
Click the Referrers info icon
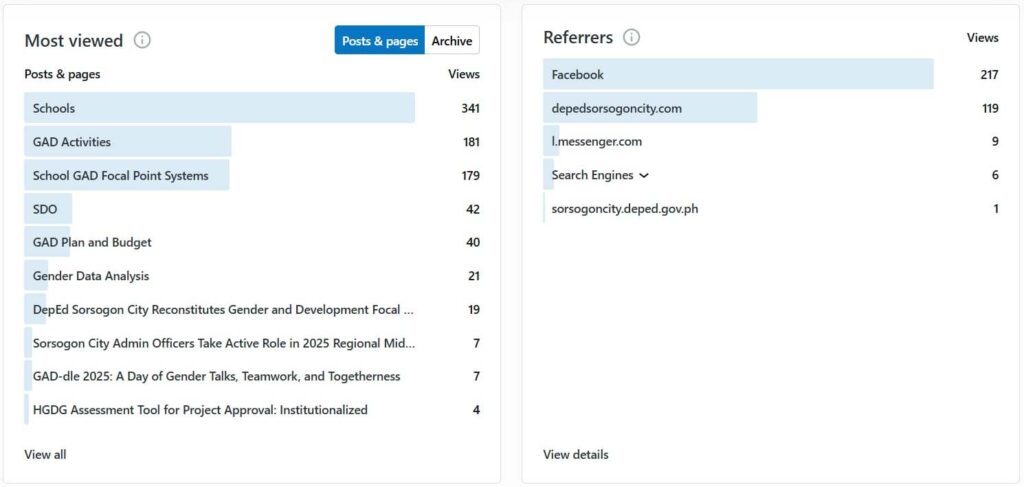click(x=631, y=38)
